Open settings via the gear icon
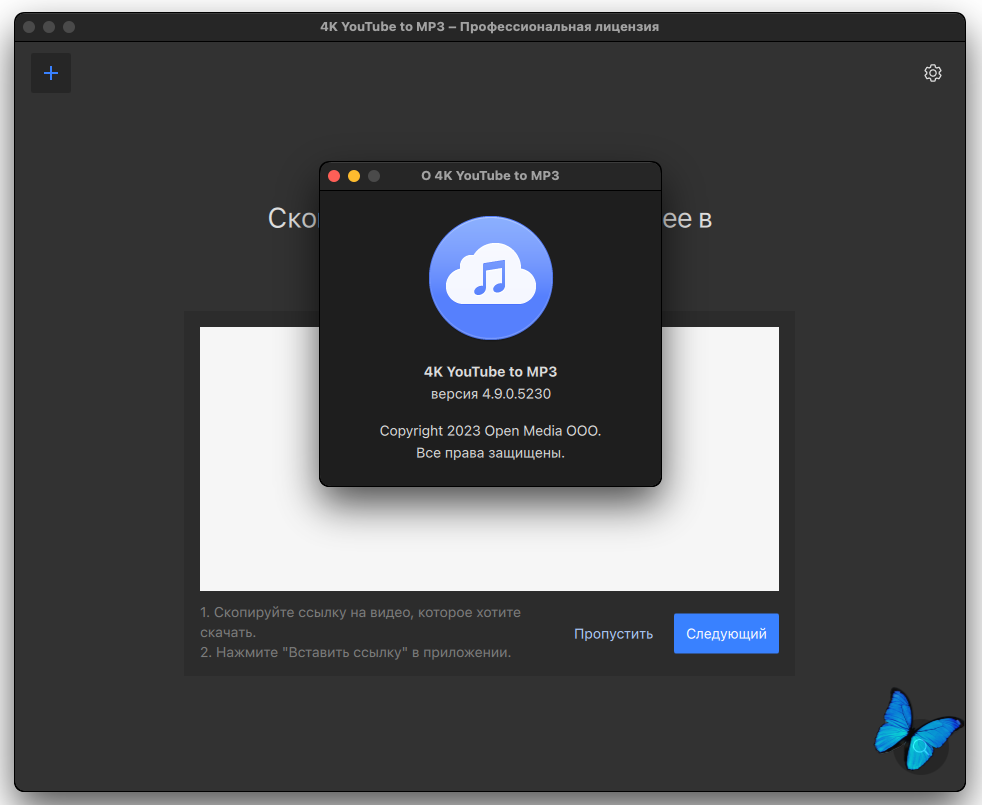Screen dimensions: 982x805 pos(933,73)
